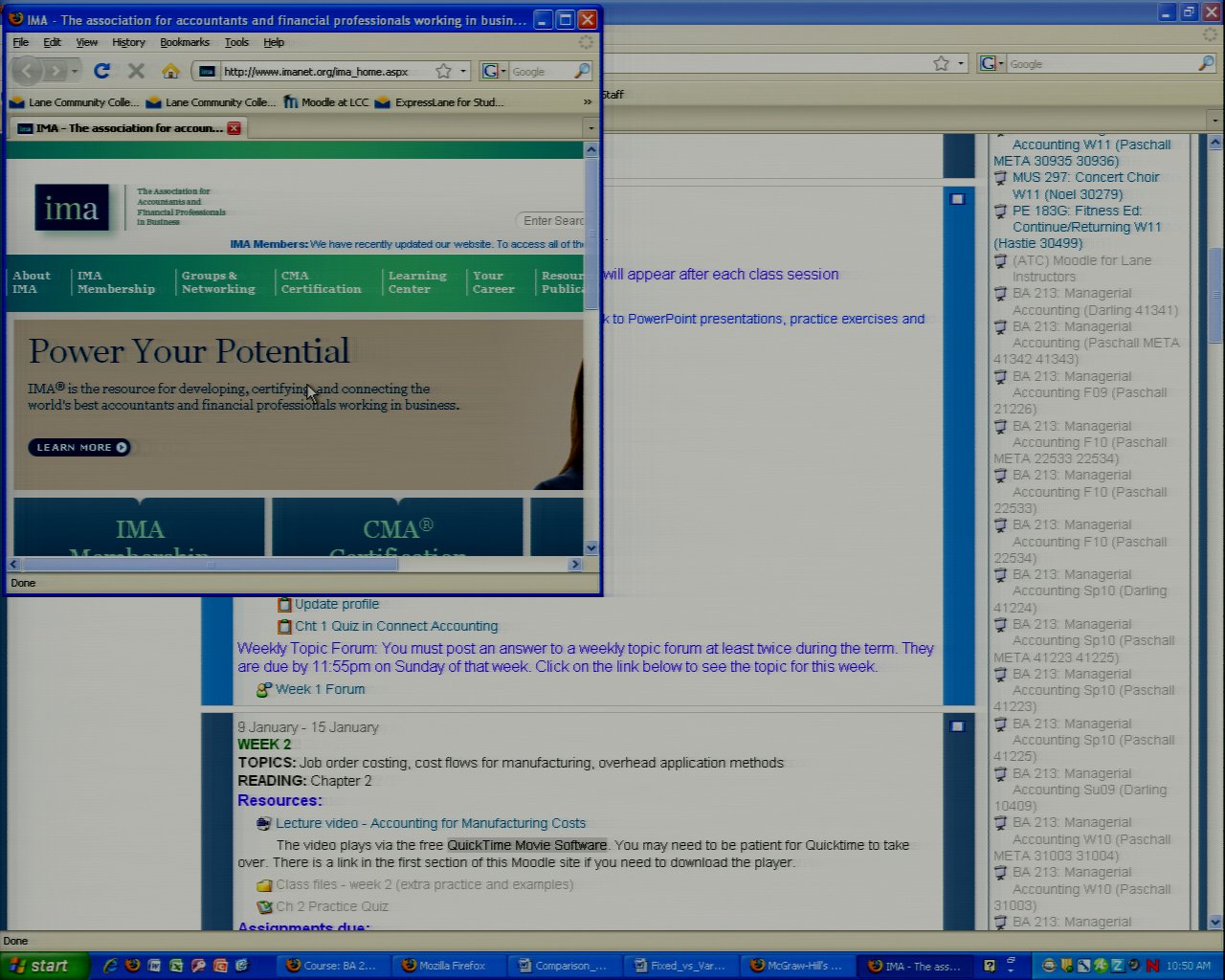The height and width of the screenshot is (980, 1225).
Task: Open the address bar history dropdown
Action: [463, 71]
